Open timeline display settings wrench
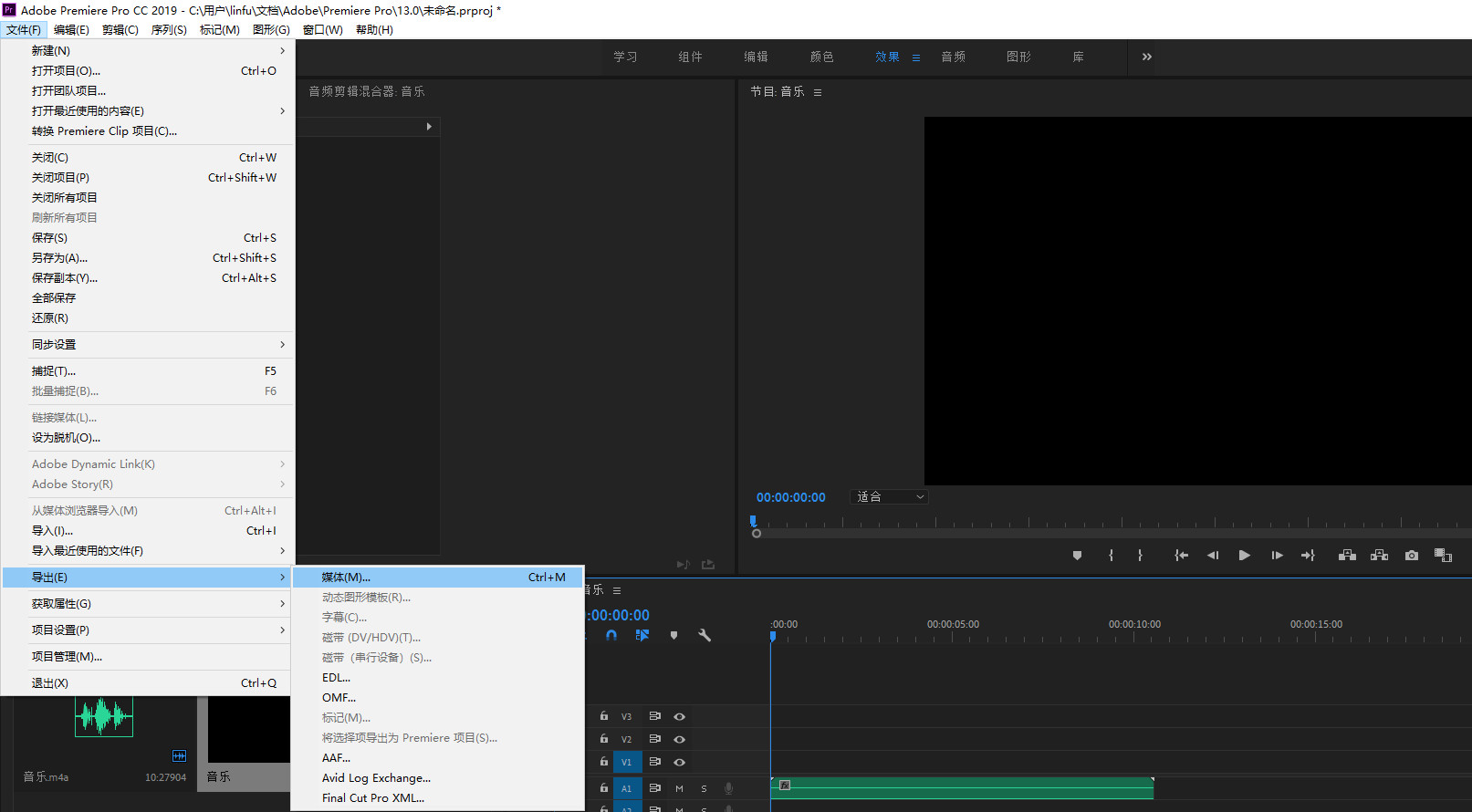This screenshot has width=1472, height=812. pyautogui.click(x=705, y=635)
